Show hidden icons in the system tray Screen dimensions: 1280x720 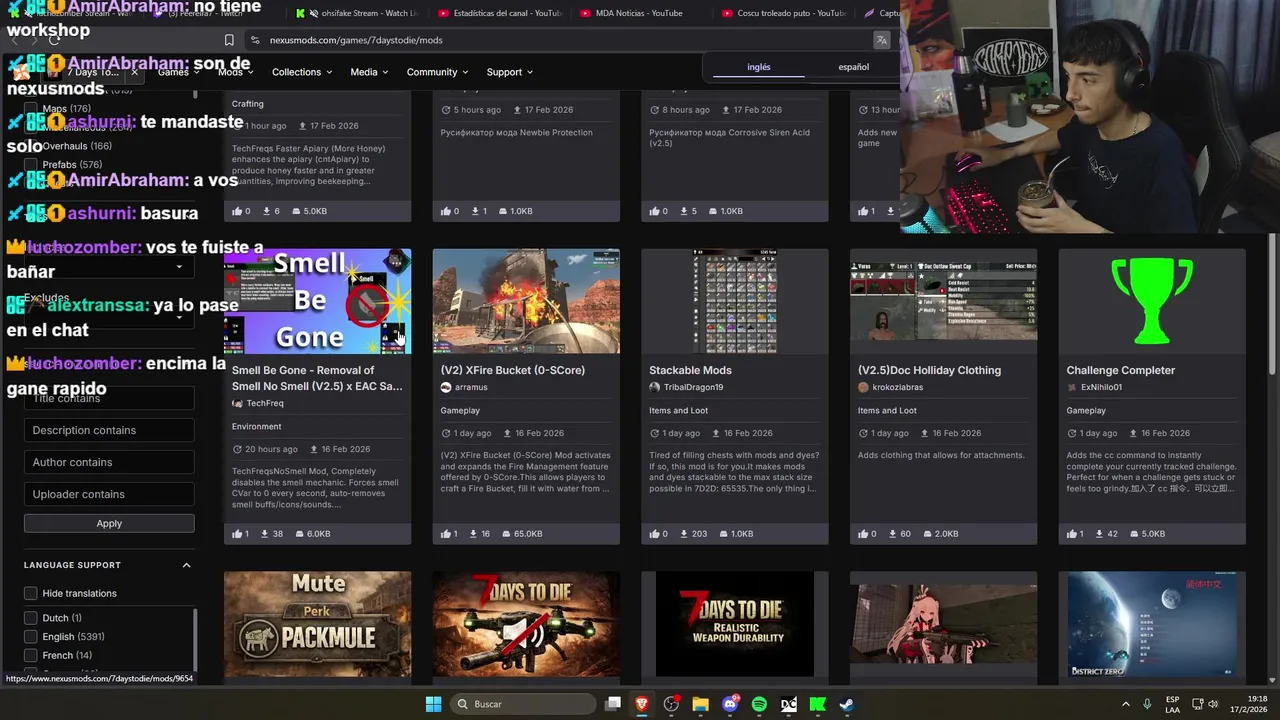click(x=1125, y=704)
